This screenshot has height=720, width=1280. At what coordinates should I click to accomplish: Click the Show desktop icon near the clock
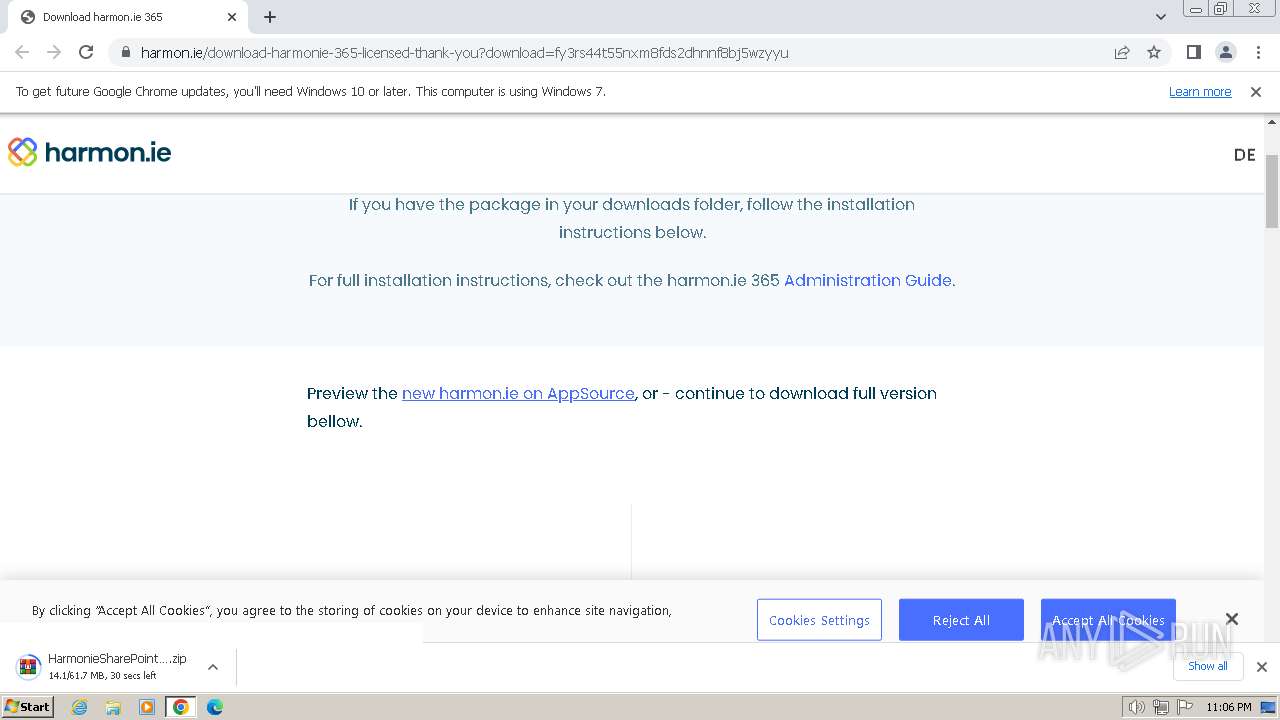point(1269,707)
